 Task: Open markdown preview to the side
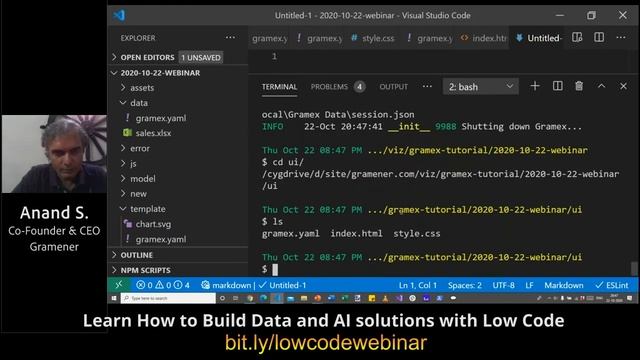click(577, 38)
